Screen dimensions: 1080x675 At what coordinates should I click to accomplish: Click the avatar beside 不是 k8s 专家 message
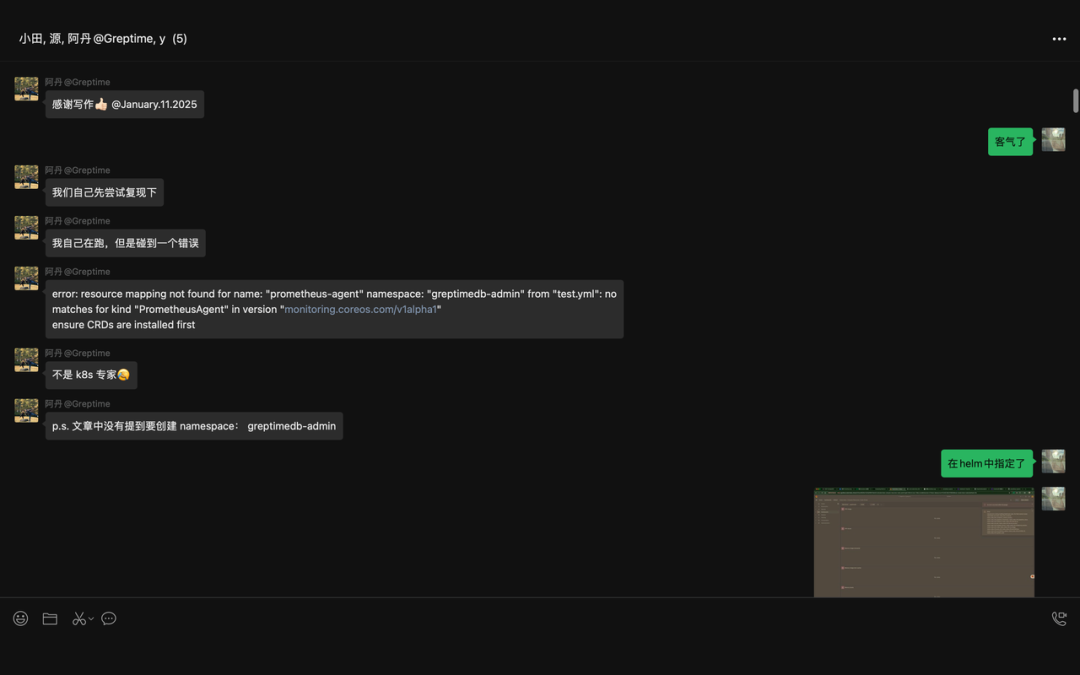(26, 360)
